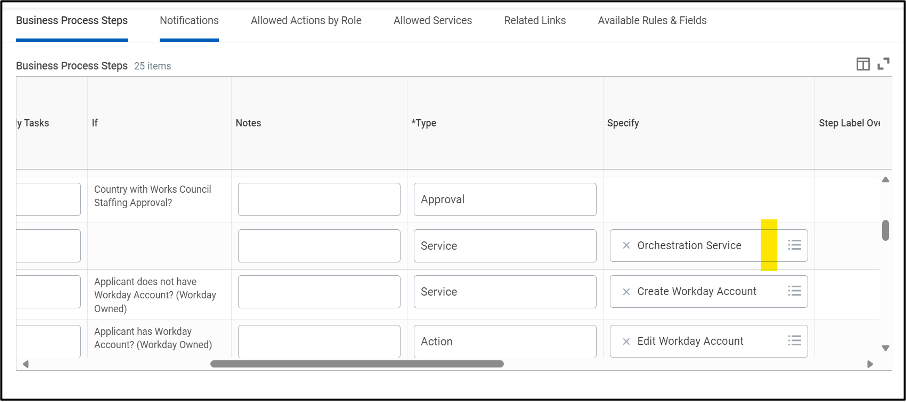
Task: Go to Related Links tab
Action: 534,21
